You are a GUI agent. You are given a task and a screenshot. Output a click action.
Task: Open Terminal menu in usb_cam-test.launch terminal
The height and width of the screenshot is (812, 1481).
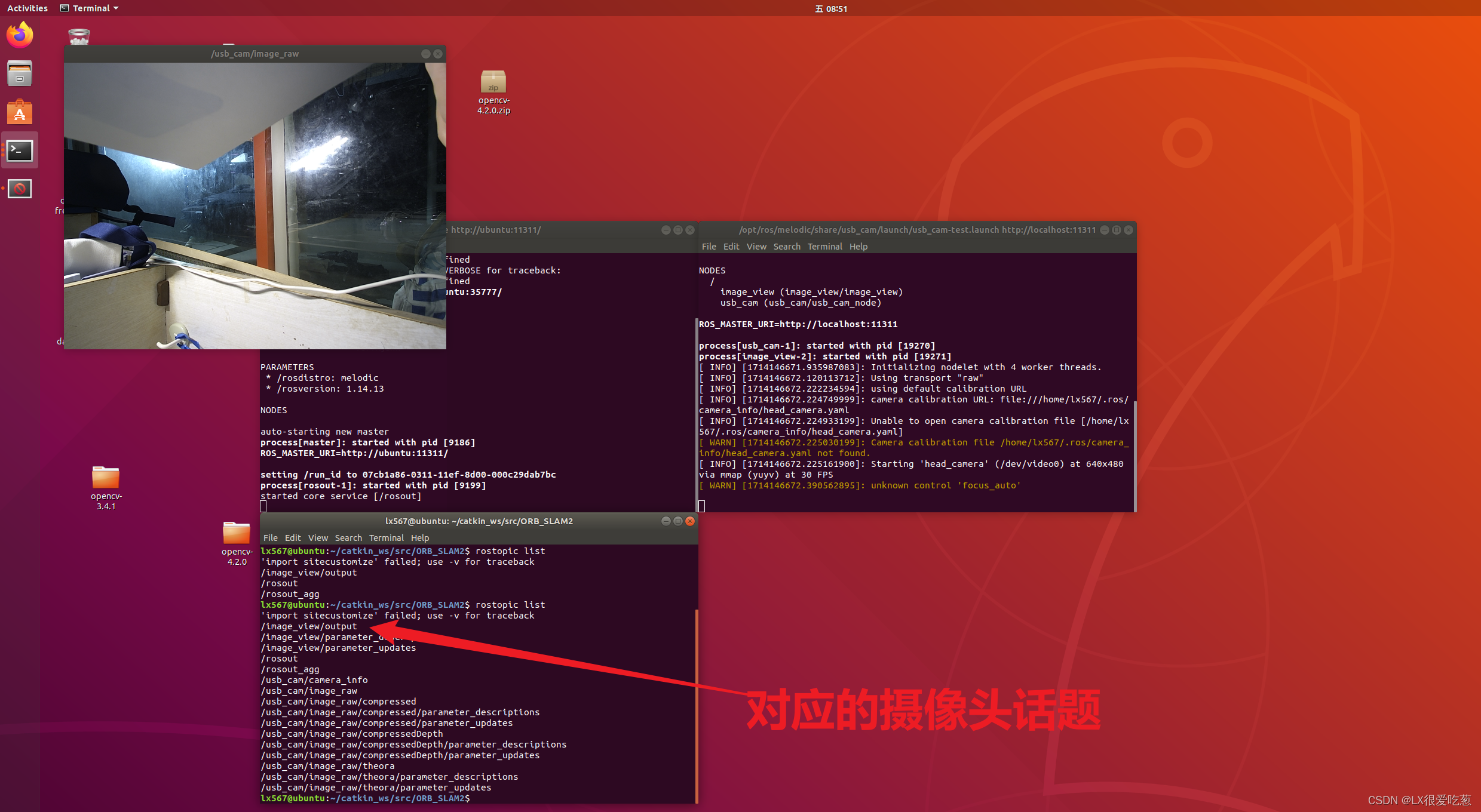pos(824,247)
